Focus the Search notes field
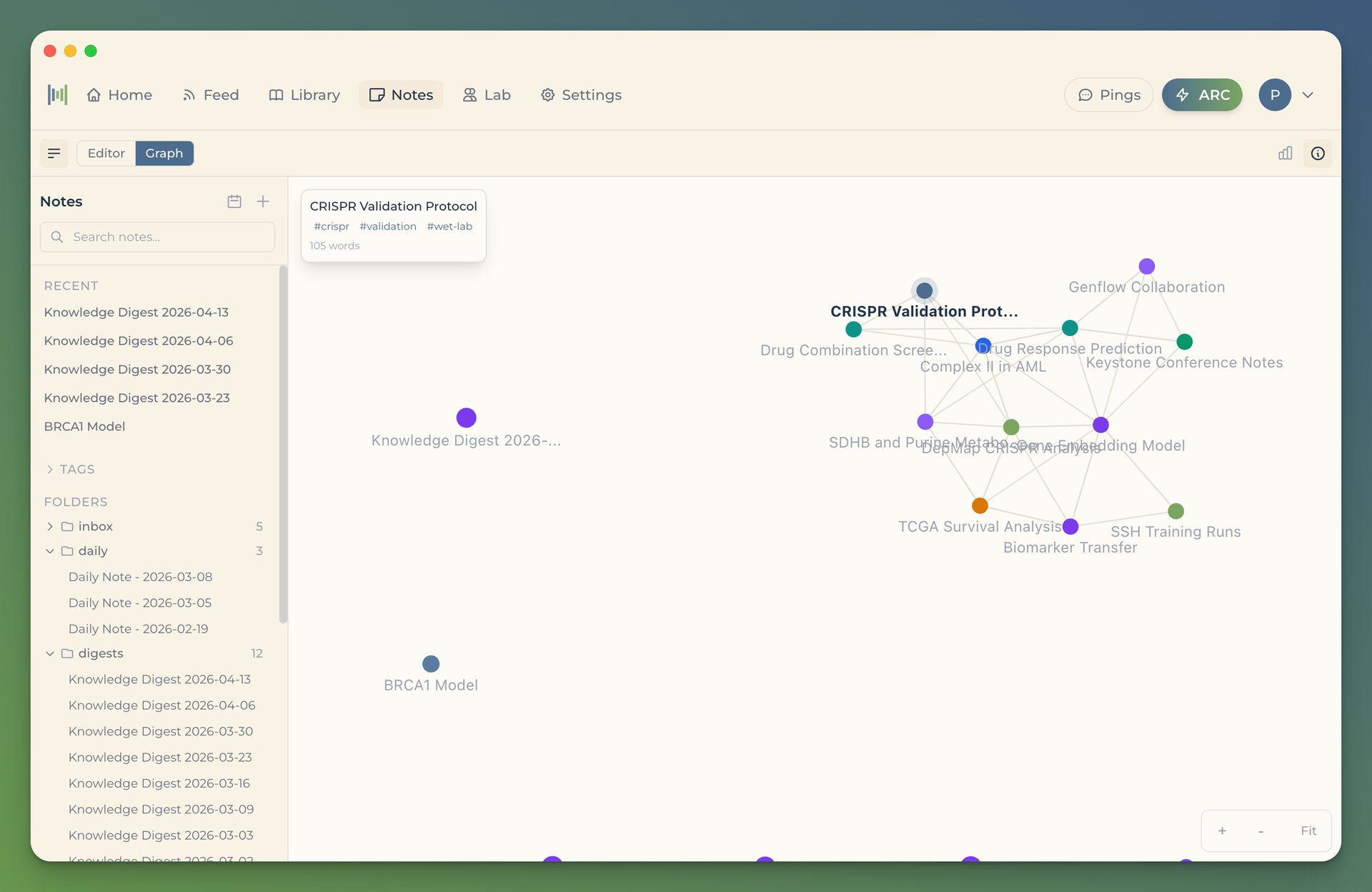1372x892 pixels. coord(157,237)
